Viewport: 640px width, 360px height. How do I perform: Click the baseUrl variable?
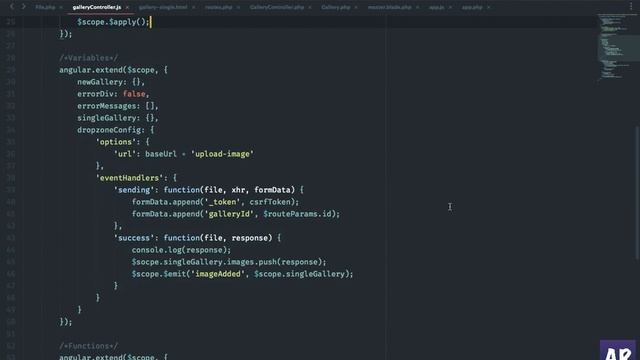click(161, 154)
